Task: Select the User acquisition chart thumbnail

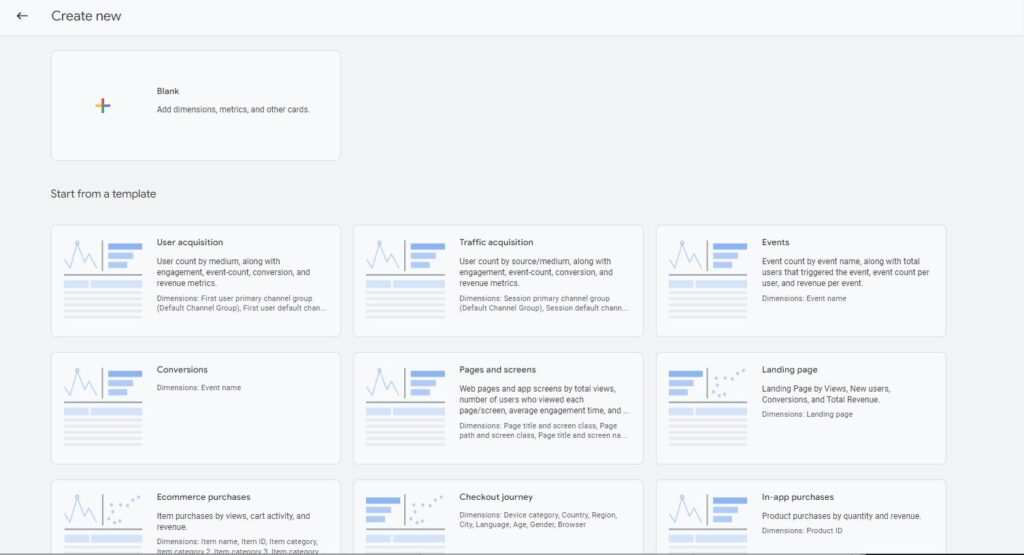Action: 103,280
